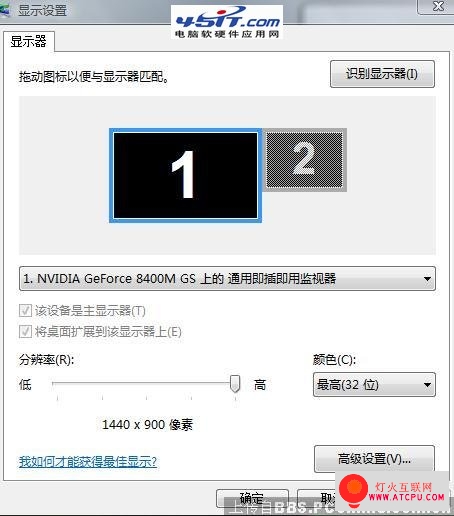
Task: Click 识别显示器 button
Action: (382, 74)
